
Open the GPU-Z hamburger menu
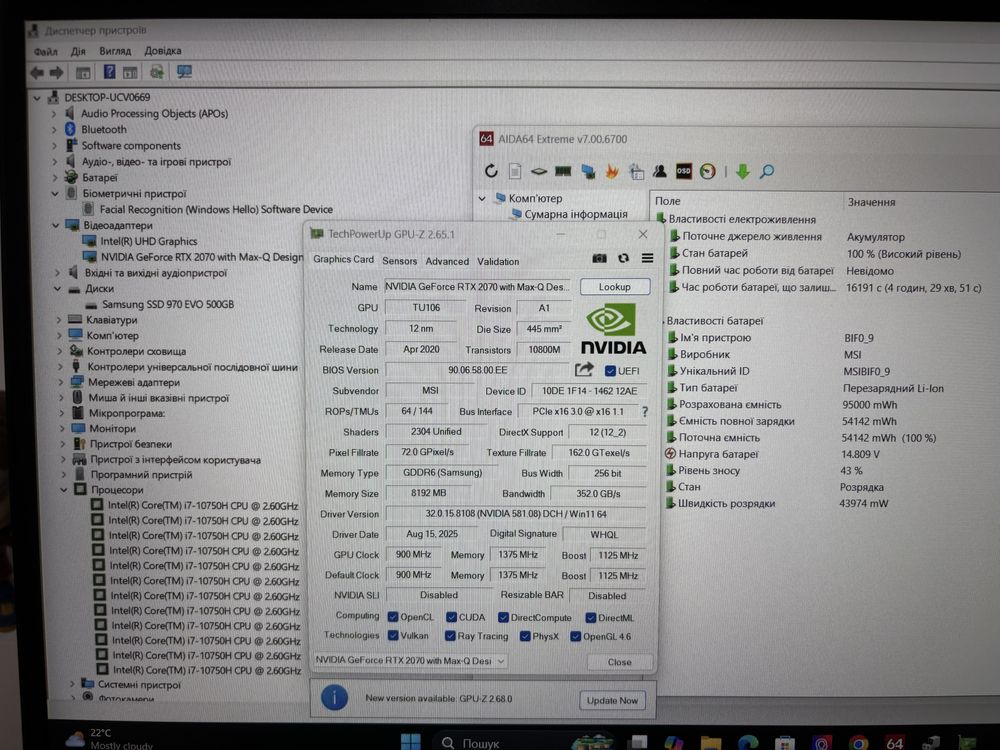[647, 258]
